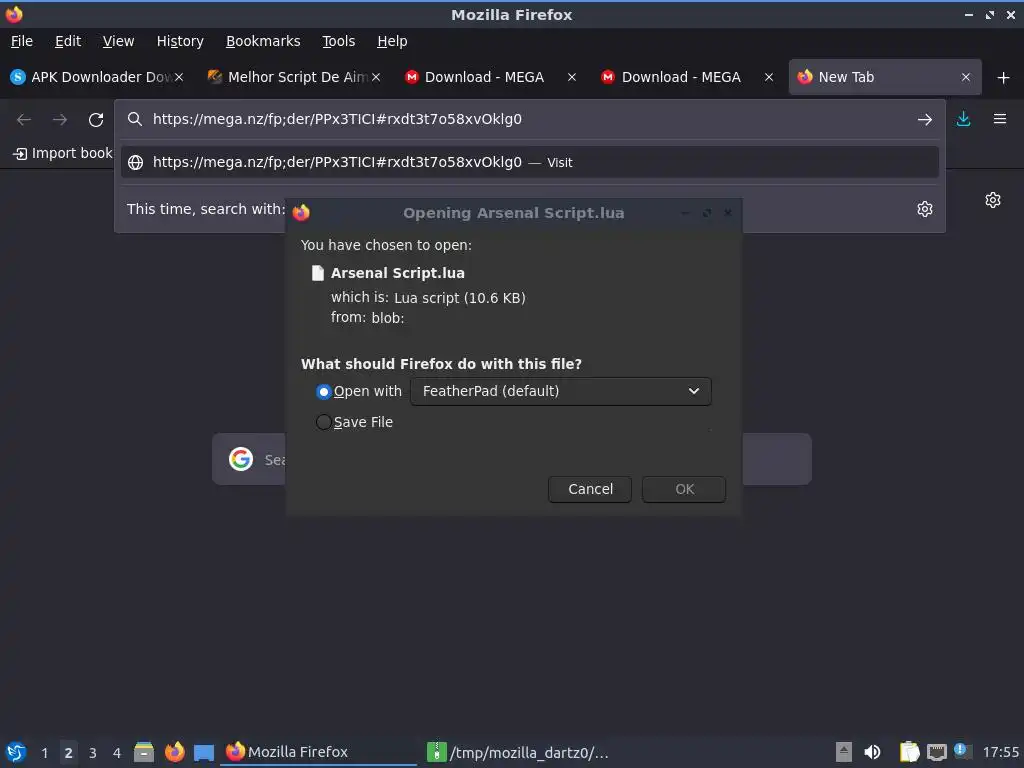This screenshot has height=768, width=1024.
Task: Click the Arsenal Script.lua file name
Action: pos(398,273)
